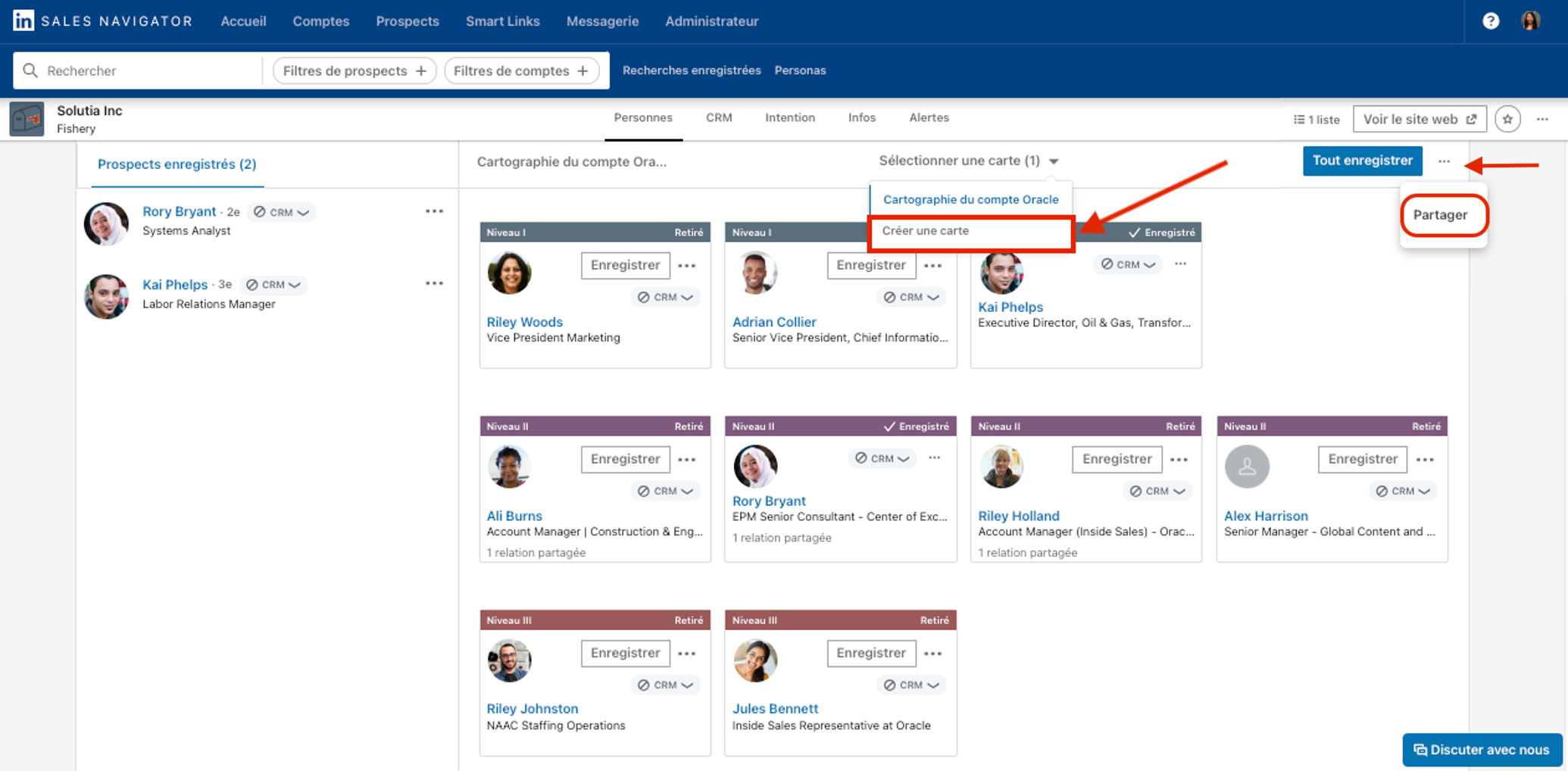Open ellipsis menu on Rory Bryant card
This screenshot has height=771, width=1568.
(x=934, y=457)
